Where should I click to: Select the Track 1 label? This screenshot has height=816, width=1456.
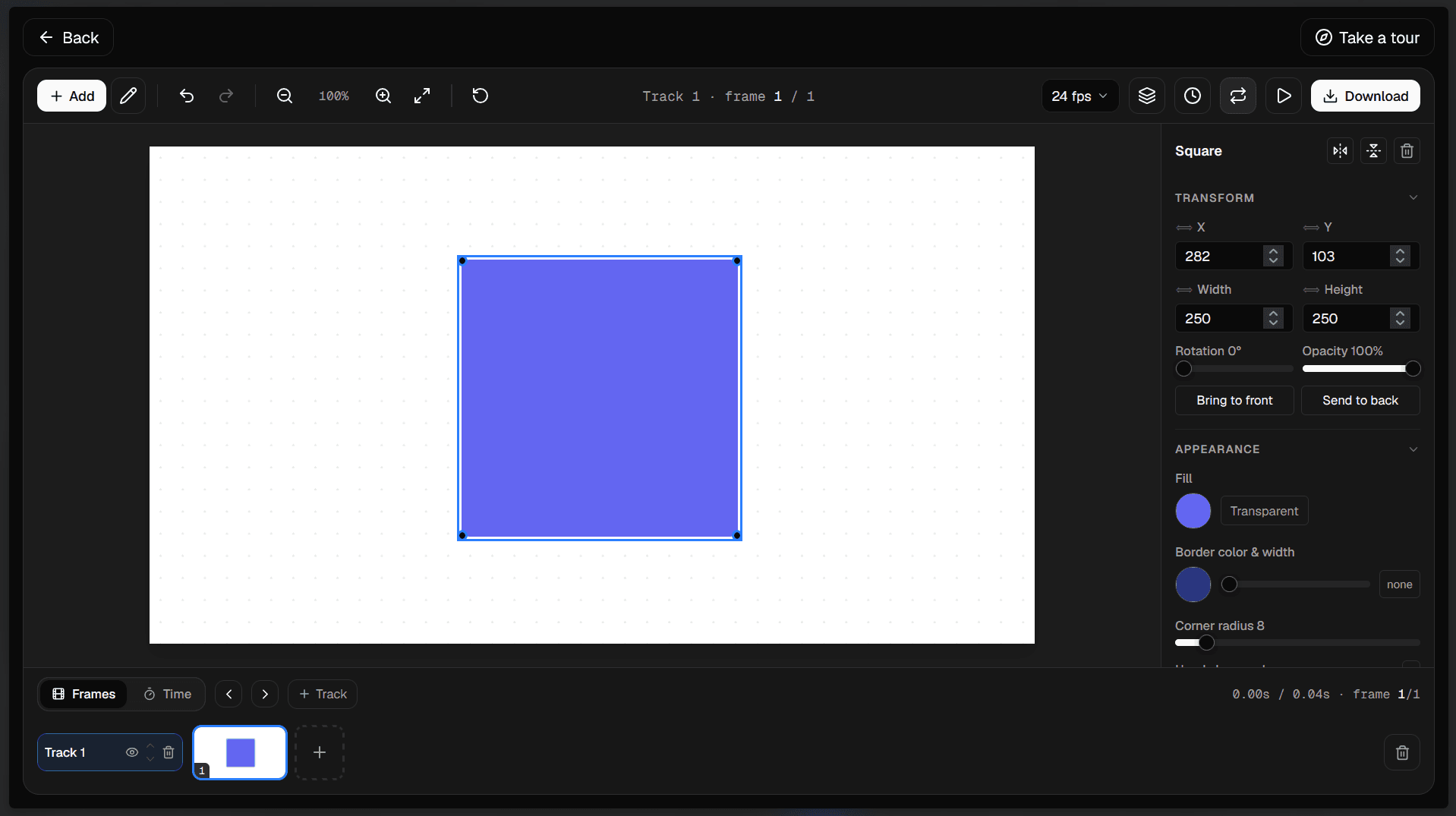65,752
